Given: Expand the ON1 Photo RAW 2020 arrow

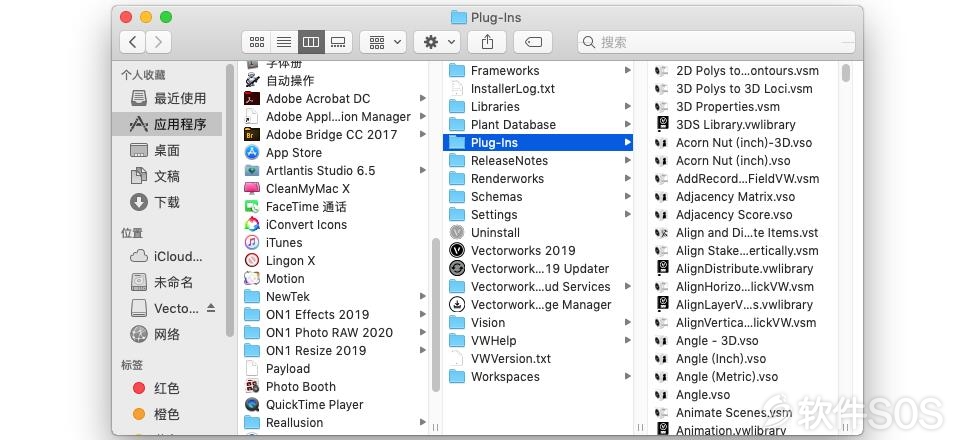Looking at the screenshot, I should click(x=422, y=332).
